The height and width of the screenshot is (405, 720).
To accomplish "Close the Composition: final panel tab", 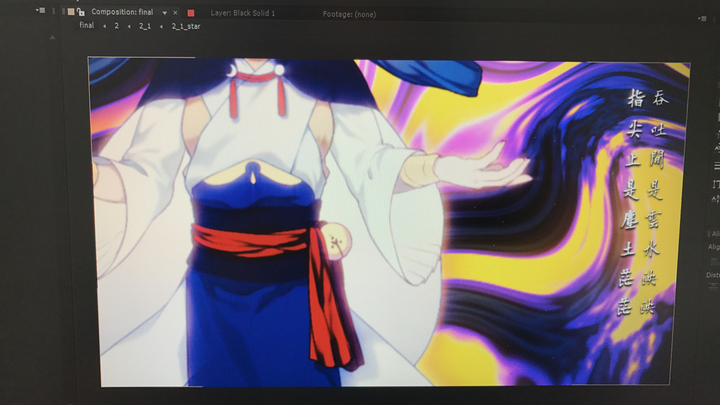I will (175, 13).
